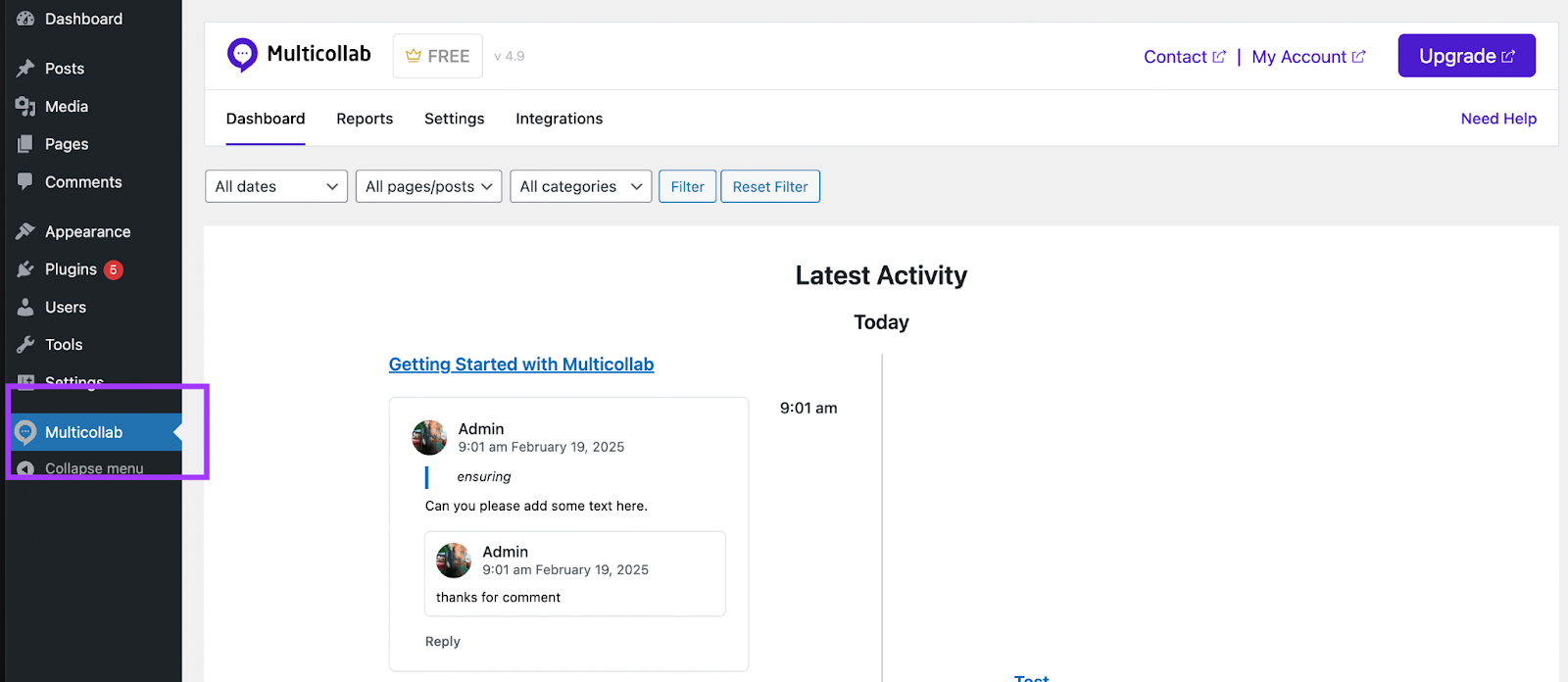Click the reply text 'thanks for comment'
The image size is (1568, 682).
coord(498,598)
